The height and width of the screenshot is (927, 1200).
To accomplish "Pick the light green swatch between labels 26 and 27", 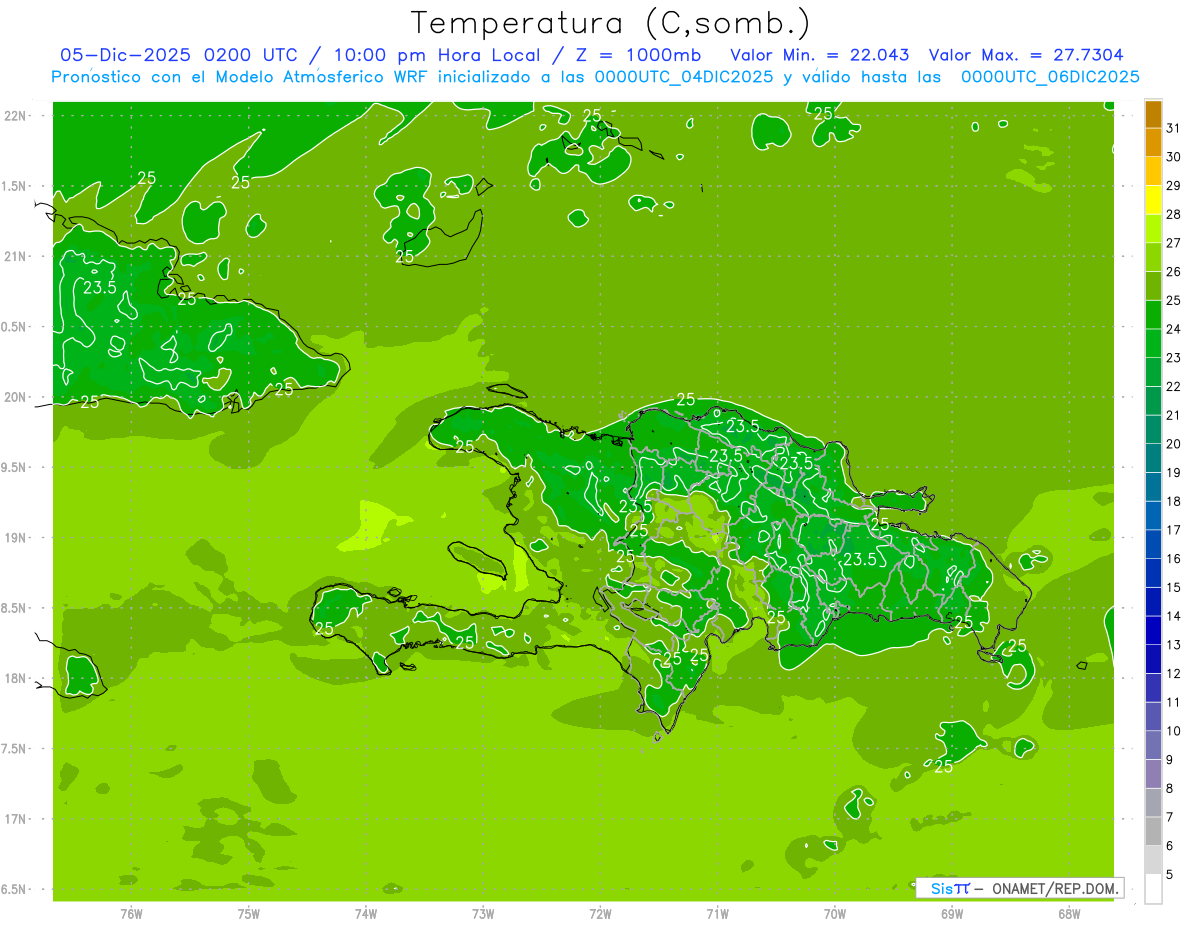I will point(1153,257).
